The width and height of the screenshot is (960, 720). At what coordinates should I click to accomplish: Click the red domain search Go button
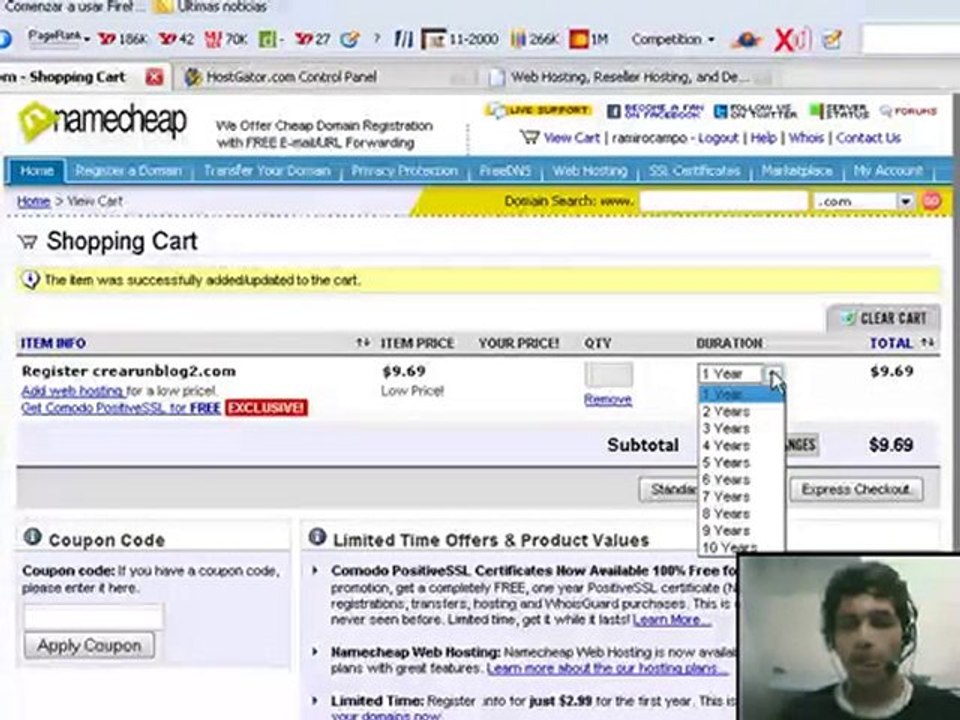coord(932,201)
